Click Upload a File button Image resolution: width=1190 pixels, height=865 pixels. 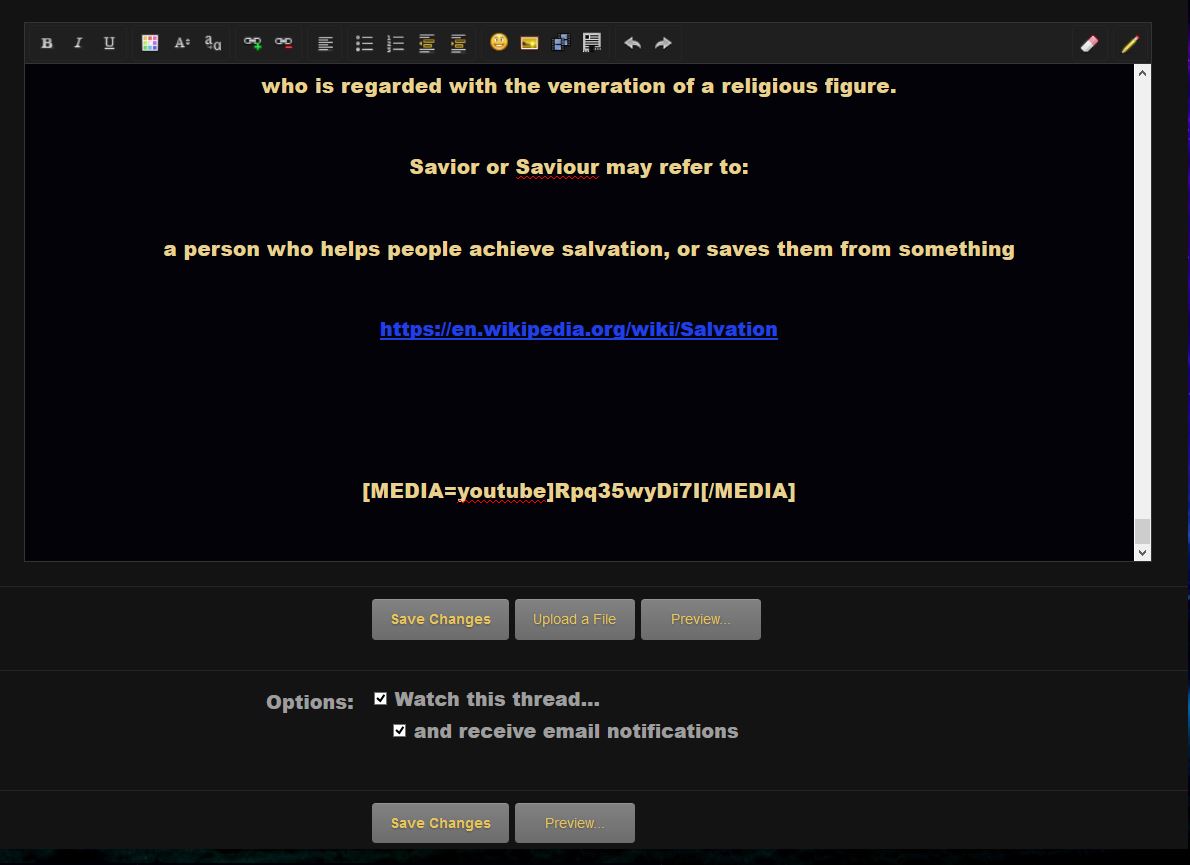(574, 619)
